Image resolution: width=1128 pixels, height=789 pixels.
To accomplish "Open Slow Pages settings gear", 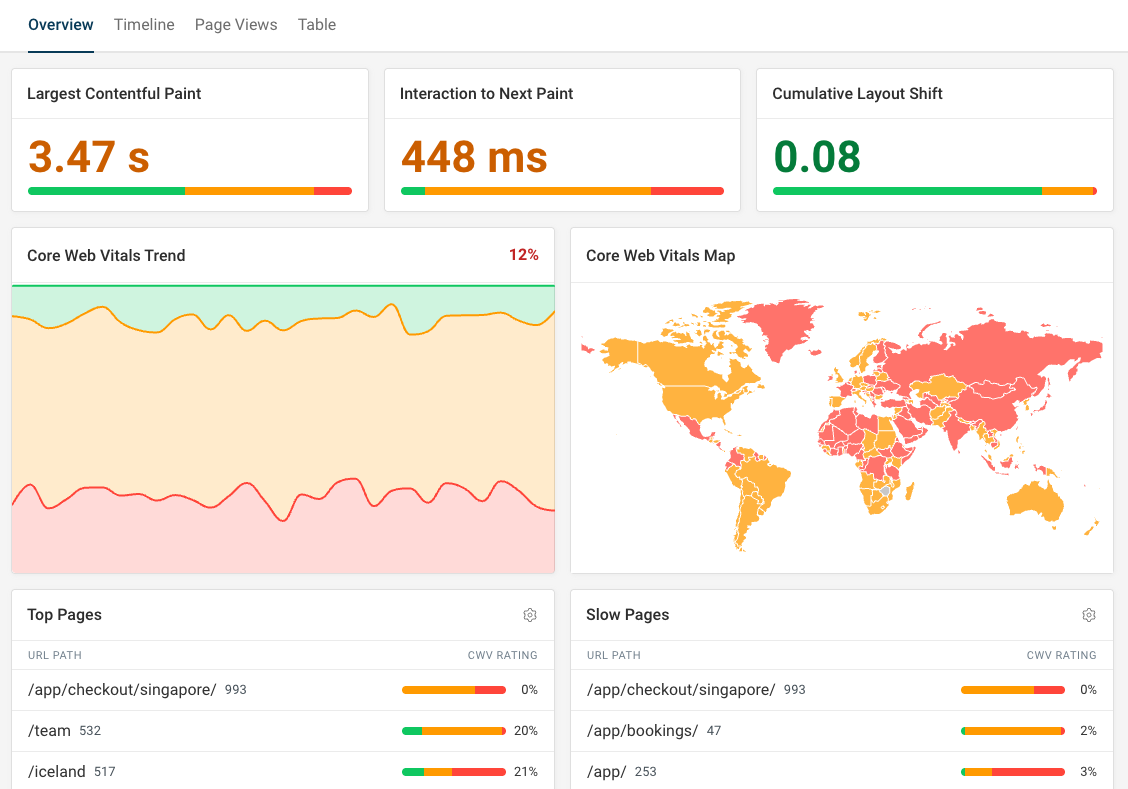I will point(1089,615).
